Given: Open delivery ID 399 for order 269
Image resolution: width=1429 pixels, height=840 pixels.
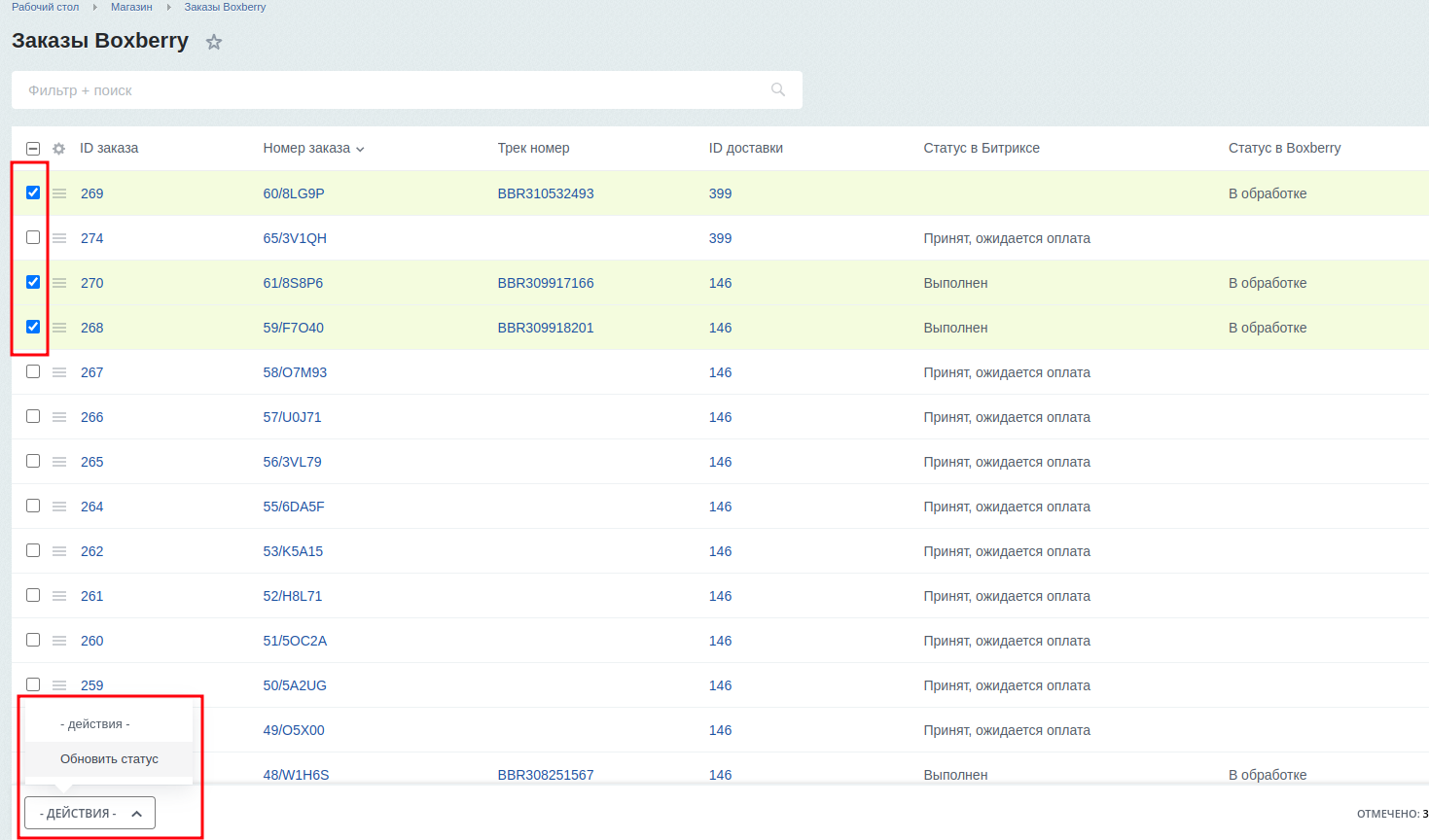Looking at the screenshot, I should [720, 193].
